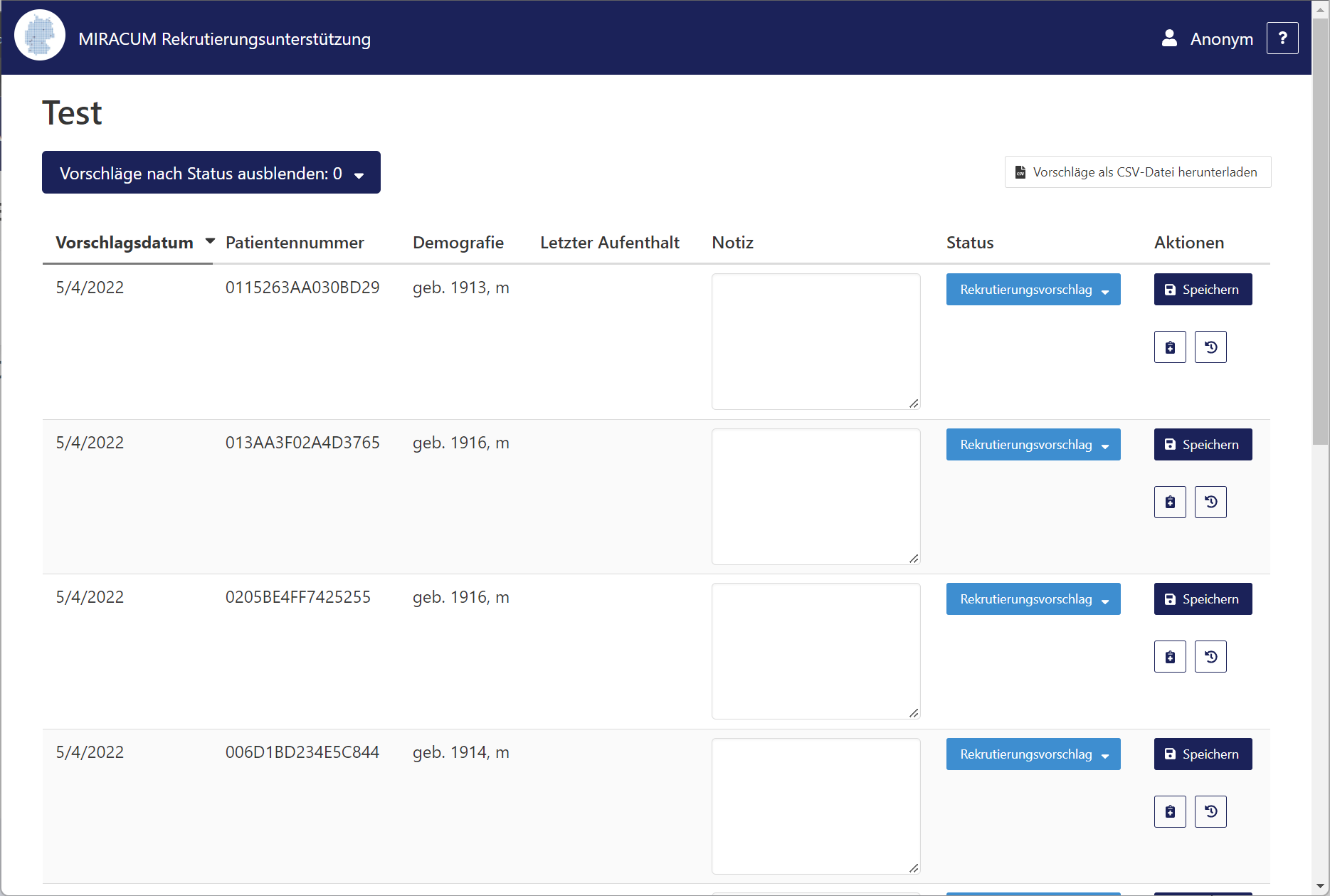Click the Anonym user profile icon
The image size is (1330, 896).
[x=1169, y=38]
